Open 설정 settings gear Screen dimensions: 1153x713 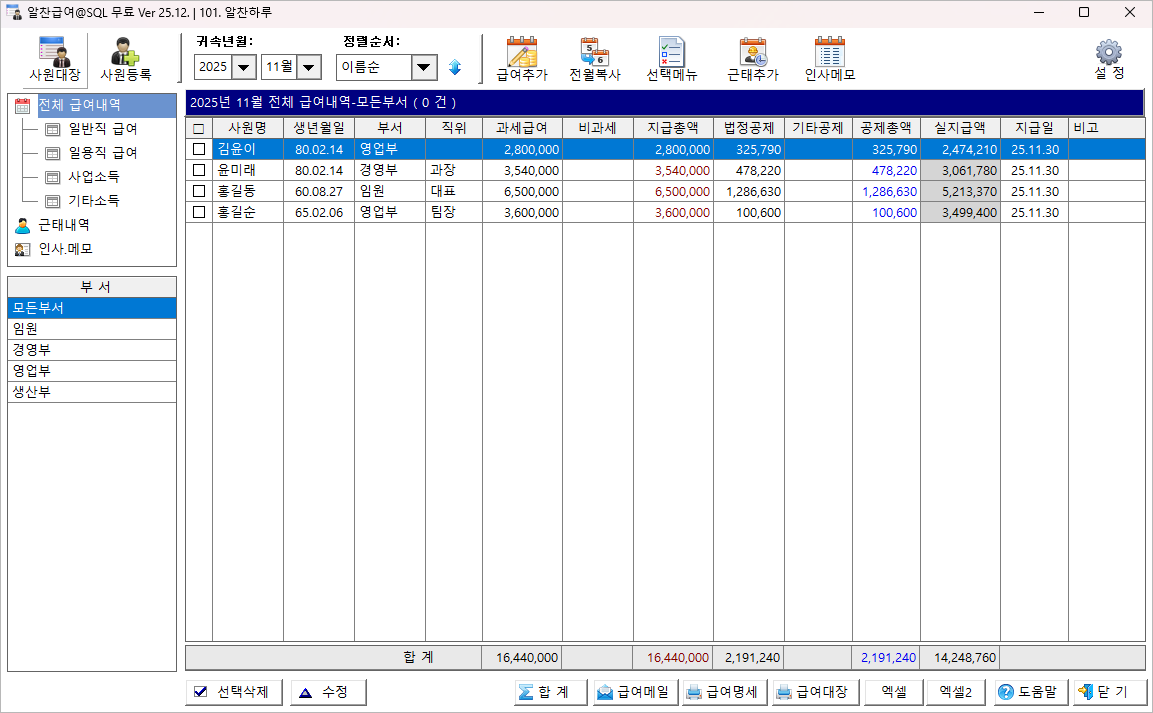(x=1109, y=59)
